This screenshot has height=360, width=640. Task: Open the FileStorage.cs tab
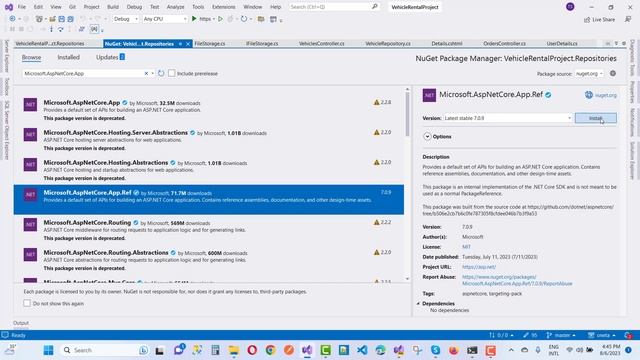(209, 43)
